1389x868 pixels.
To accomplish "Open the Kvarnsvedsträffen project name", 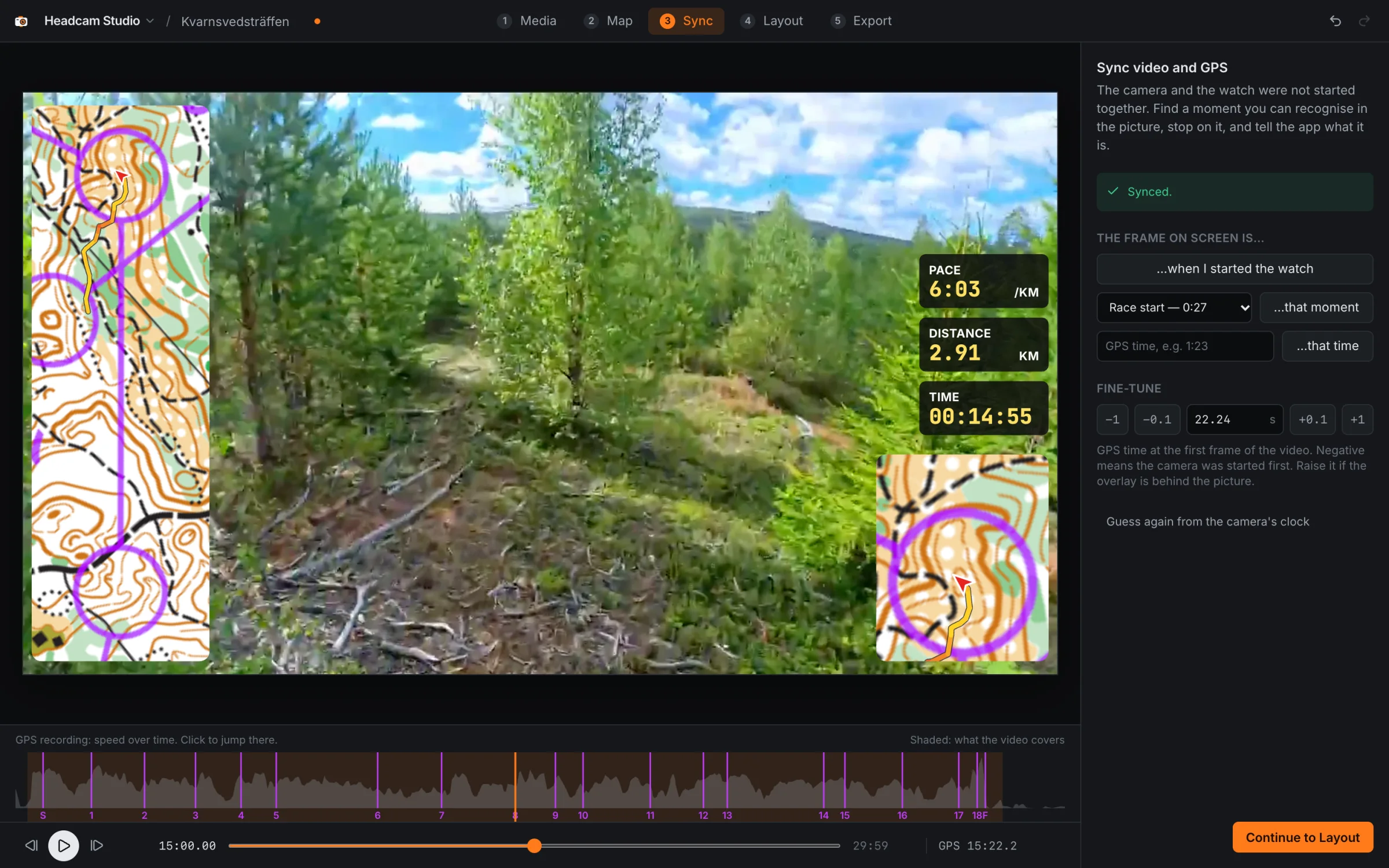I will pos(235,21).
